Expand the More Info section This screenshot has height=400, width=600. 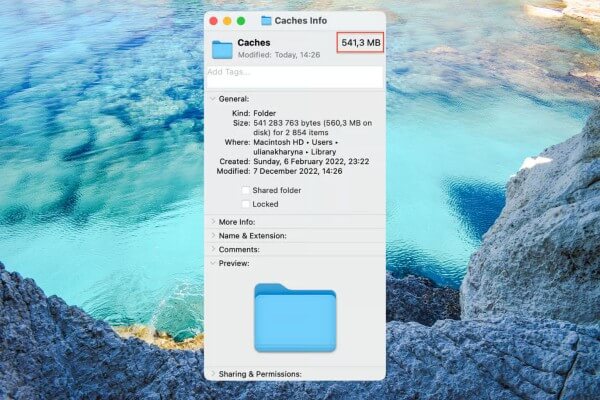(213, 222)
